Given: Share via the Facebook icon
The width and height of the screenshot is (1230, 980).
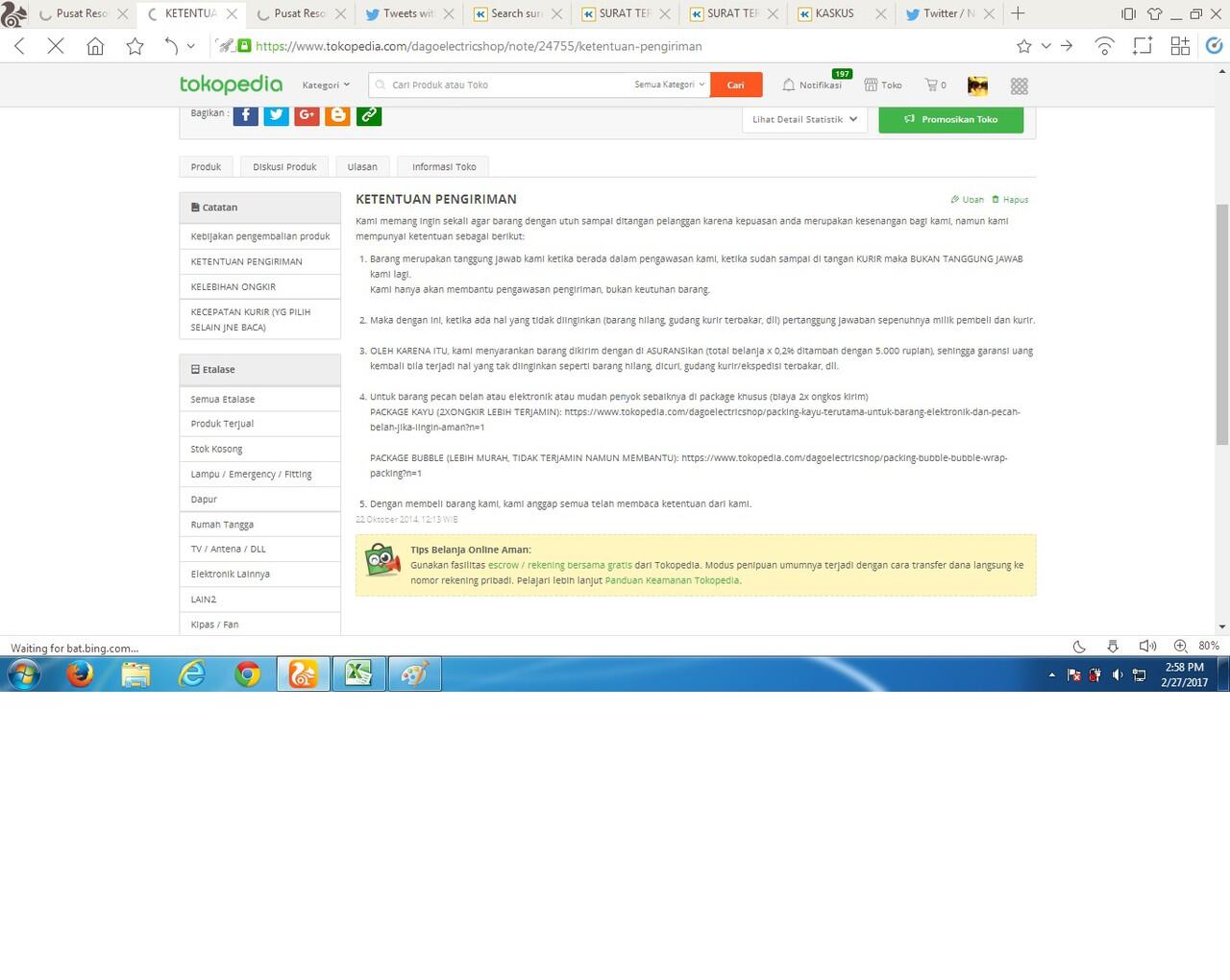Looking at the screenshot, I should (x=246, y=115).
